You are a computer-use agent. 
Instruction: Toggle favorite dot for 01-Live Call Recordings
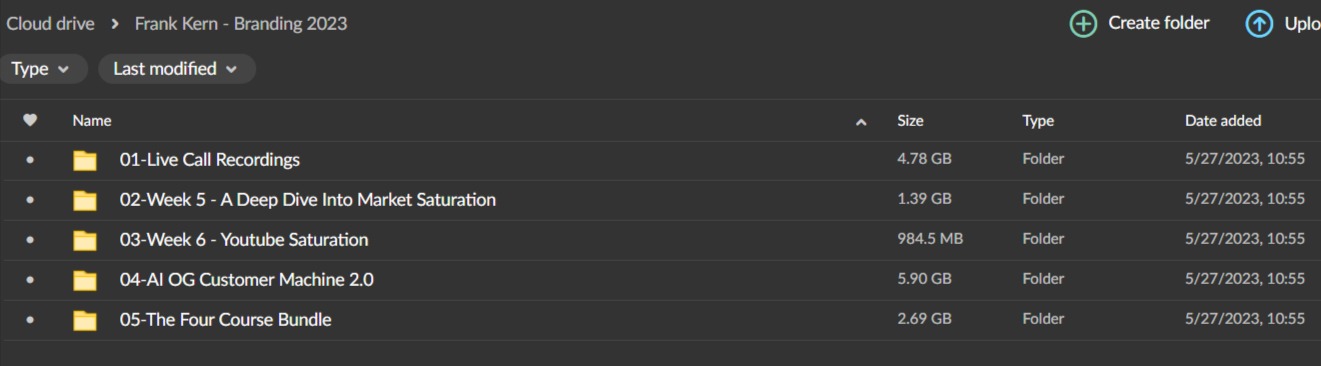tap(30, 160)
